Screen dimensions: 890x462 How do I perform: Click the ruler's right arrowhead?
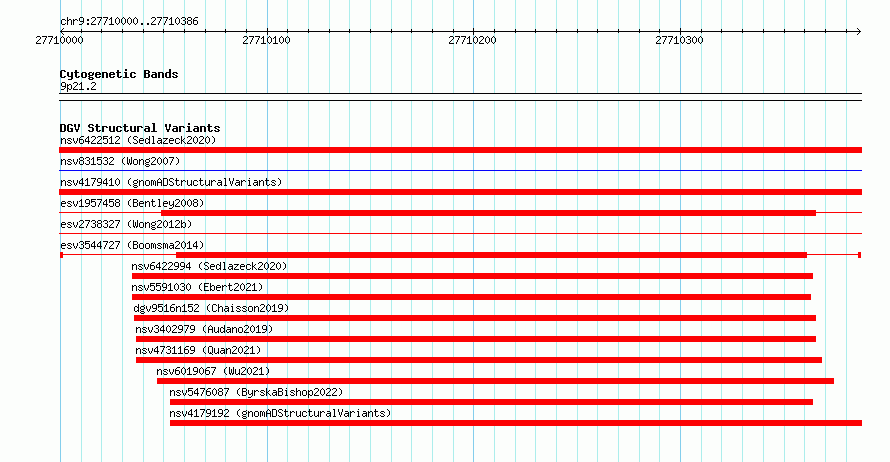tap(858, 31)
